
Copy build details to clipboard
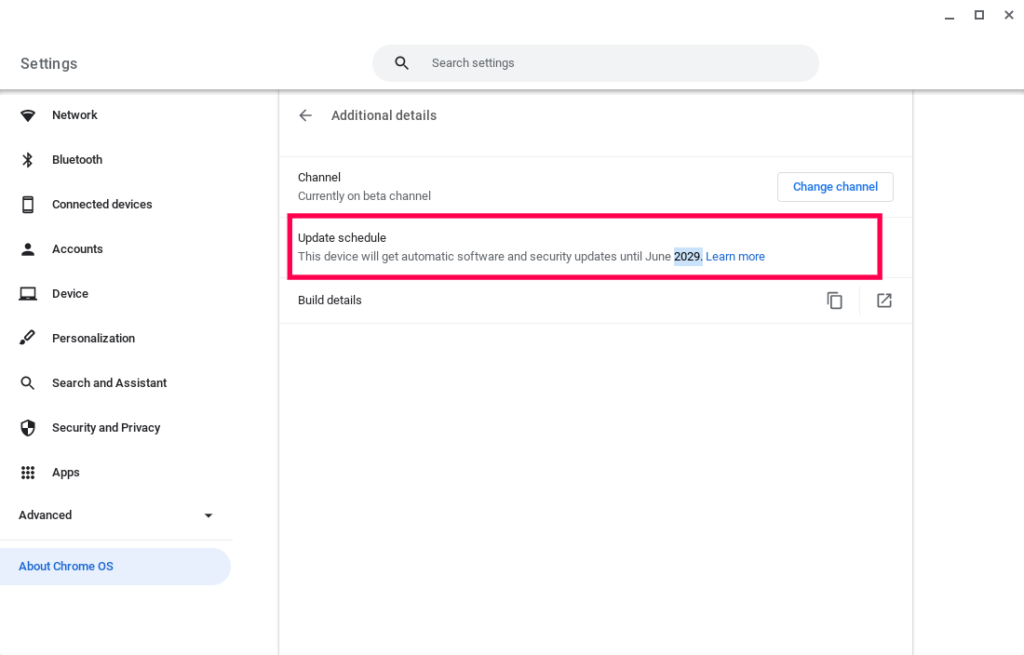click(835, 300)
